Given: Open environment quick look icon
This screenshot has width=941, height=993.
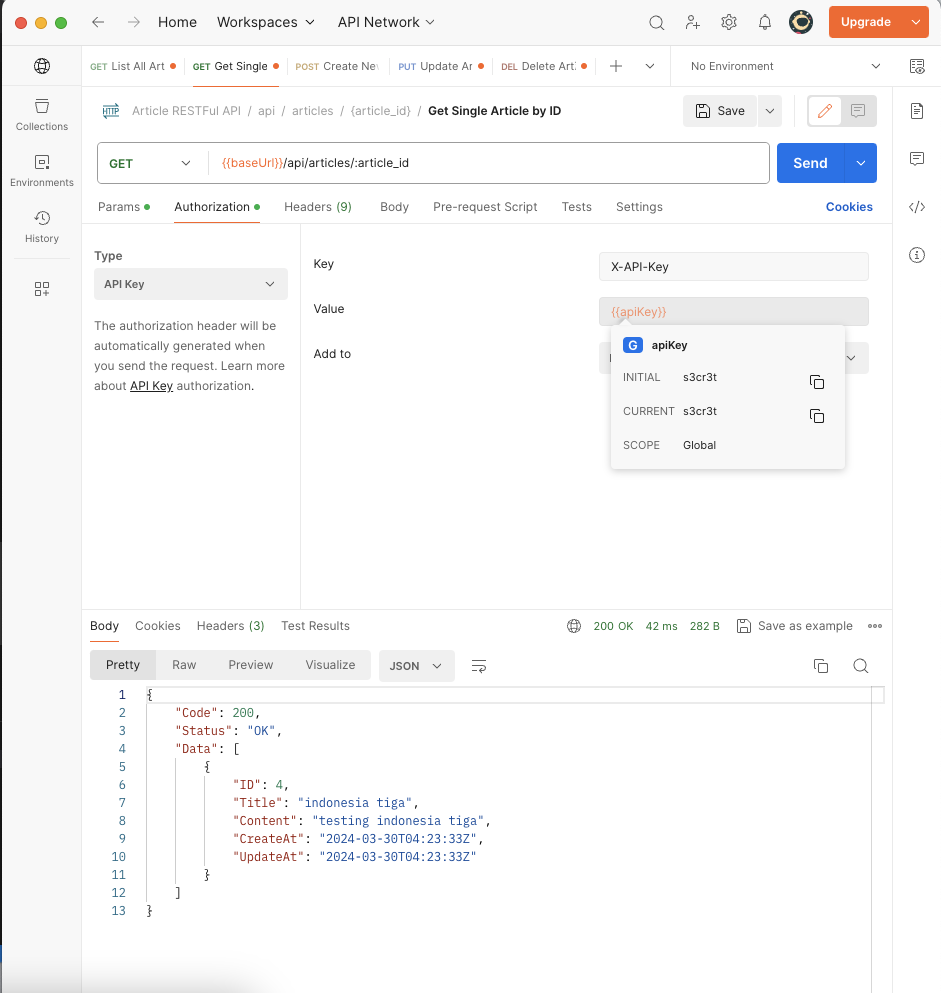Looking at the screenshot, I should point(917,66).
